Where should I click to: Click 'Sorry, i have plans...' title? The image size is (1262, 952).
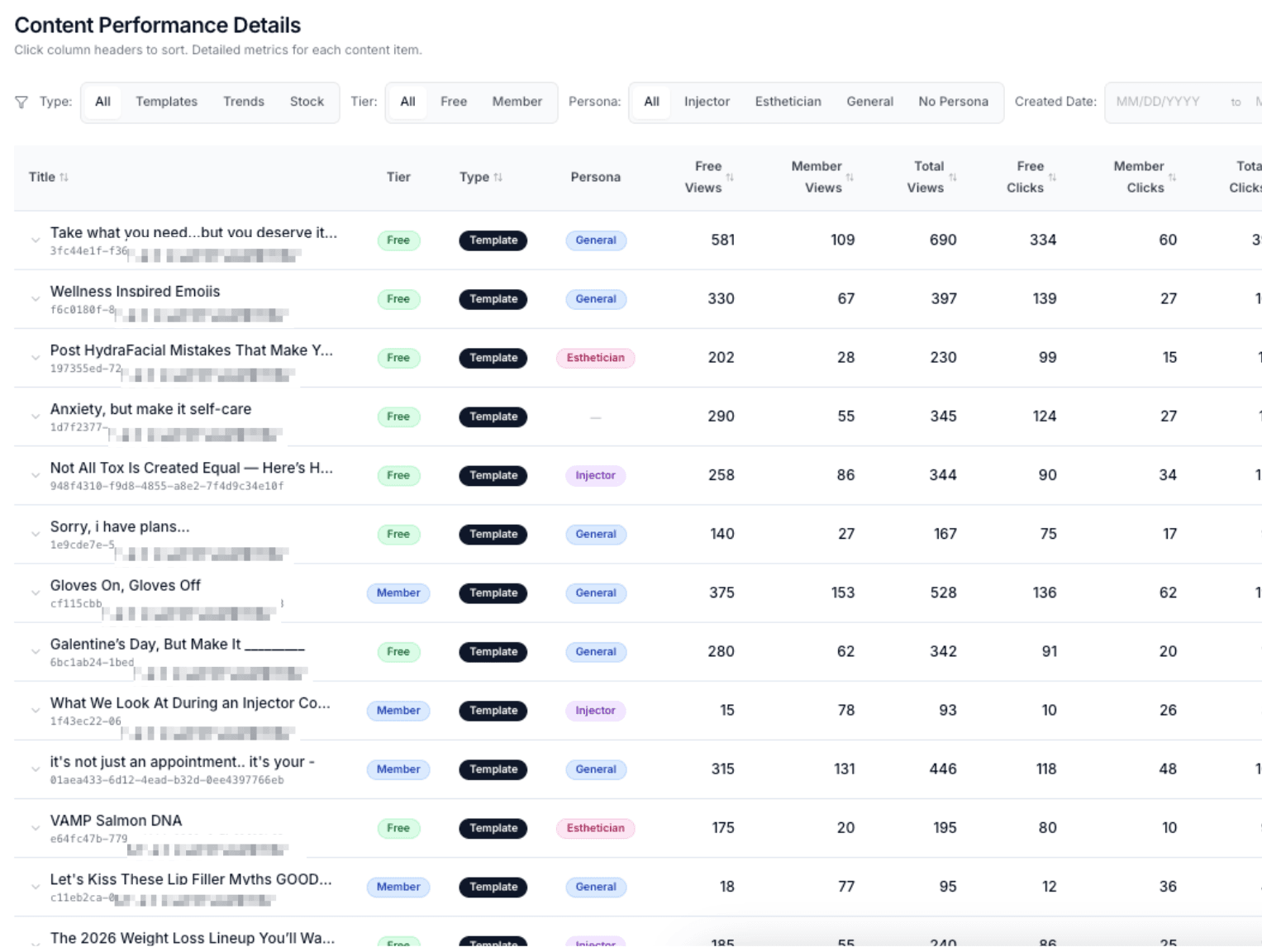click(120, 526)
